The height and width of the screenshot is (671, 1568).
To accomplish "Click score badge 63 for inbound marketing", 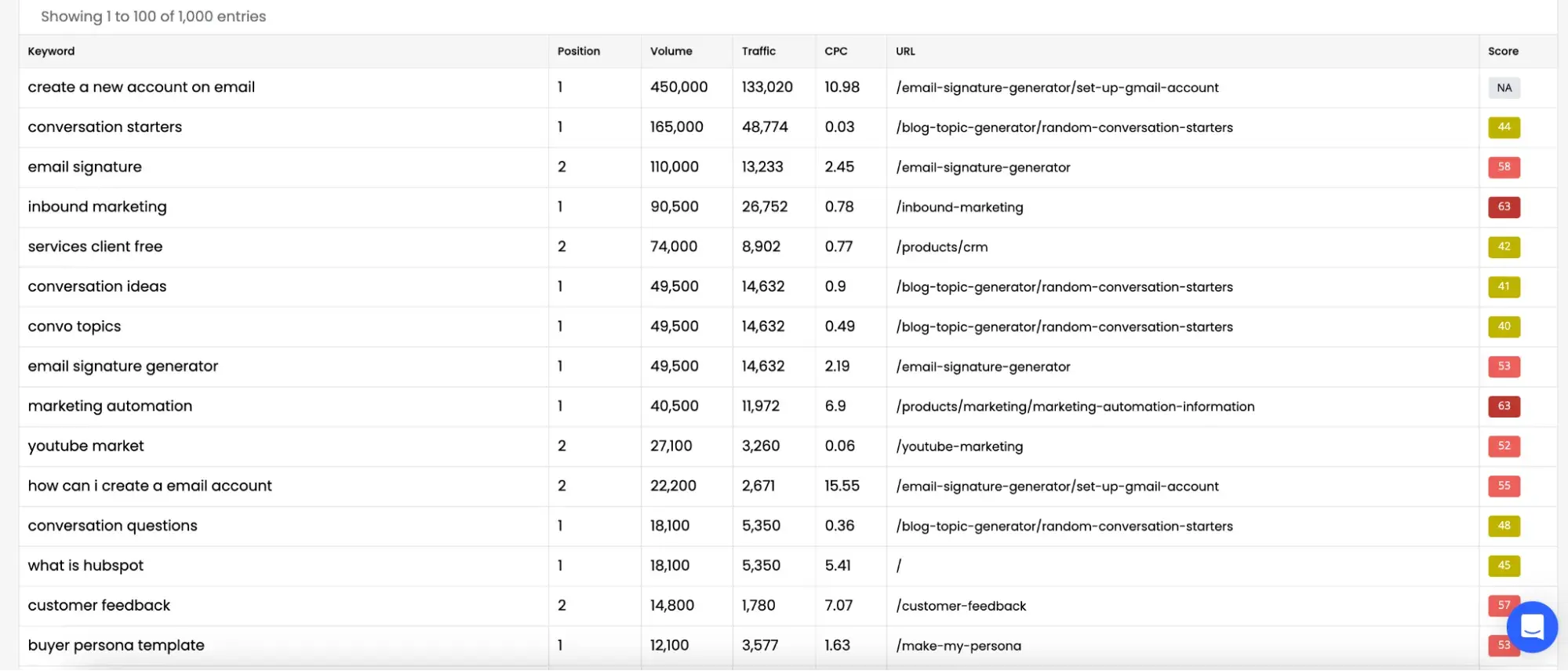I will coord(1504,207).
